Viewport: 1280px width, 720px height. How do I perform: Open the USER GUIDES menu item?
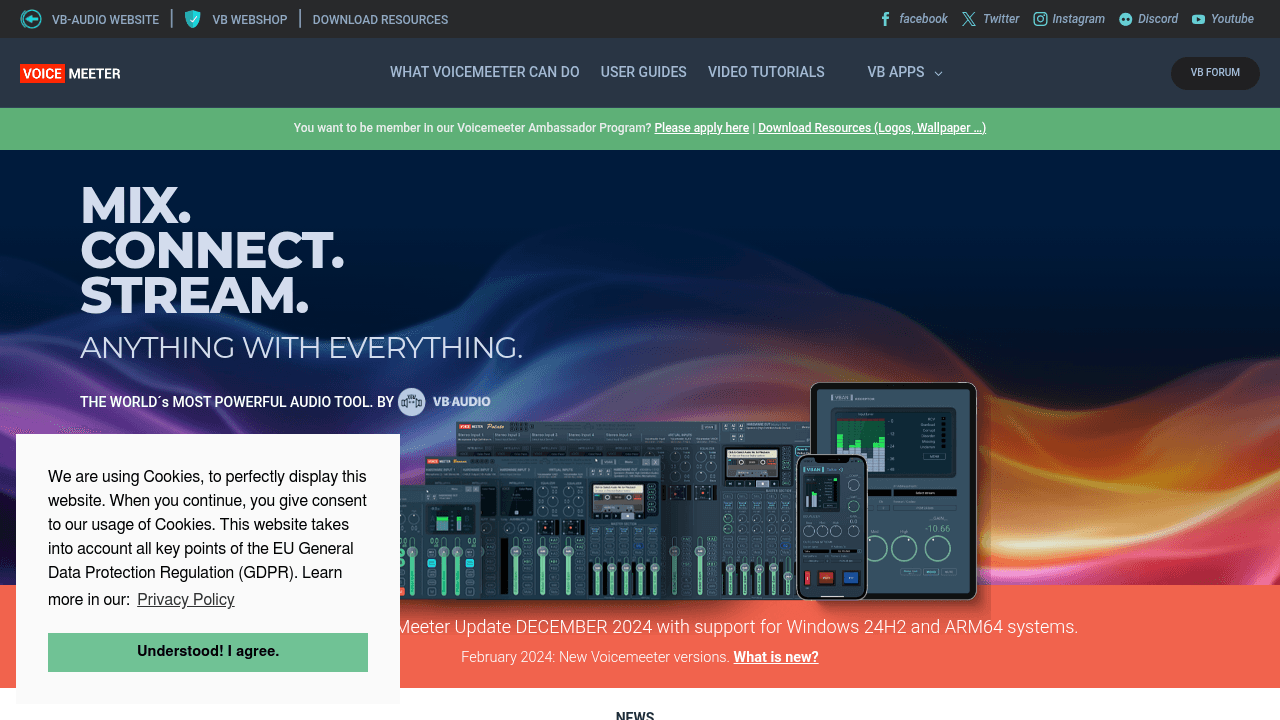click(x=643, y=72)
